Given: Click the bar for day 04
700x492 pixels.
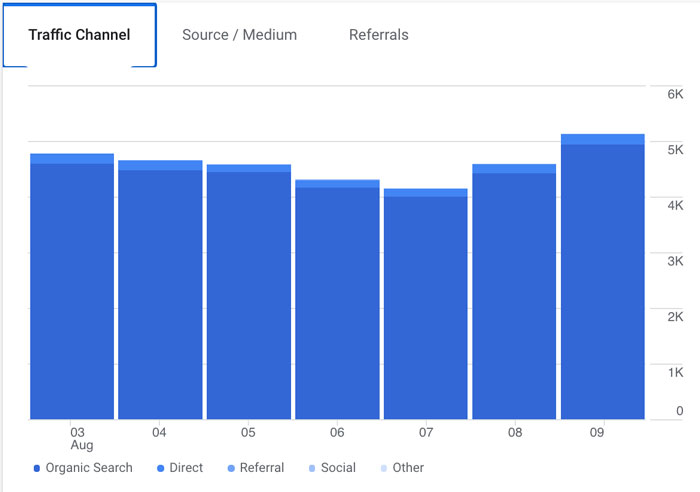Looking at the screenshot, I should pyautogui.click(x=160, y=290).
